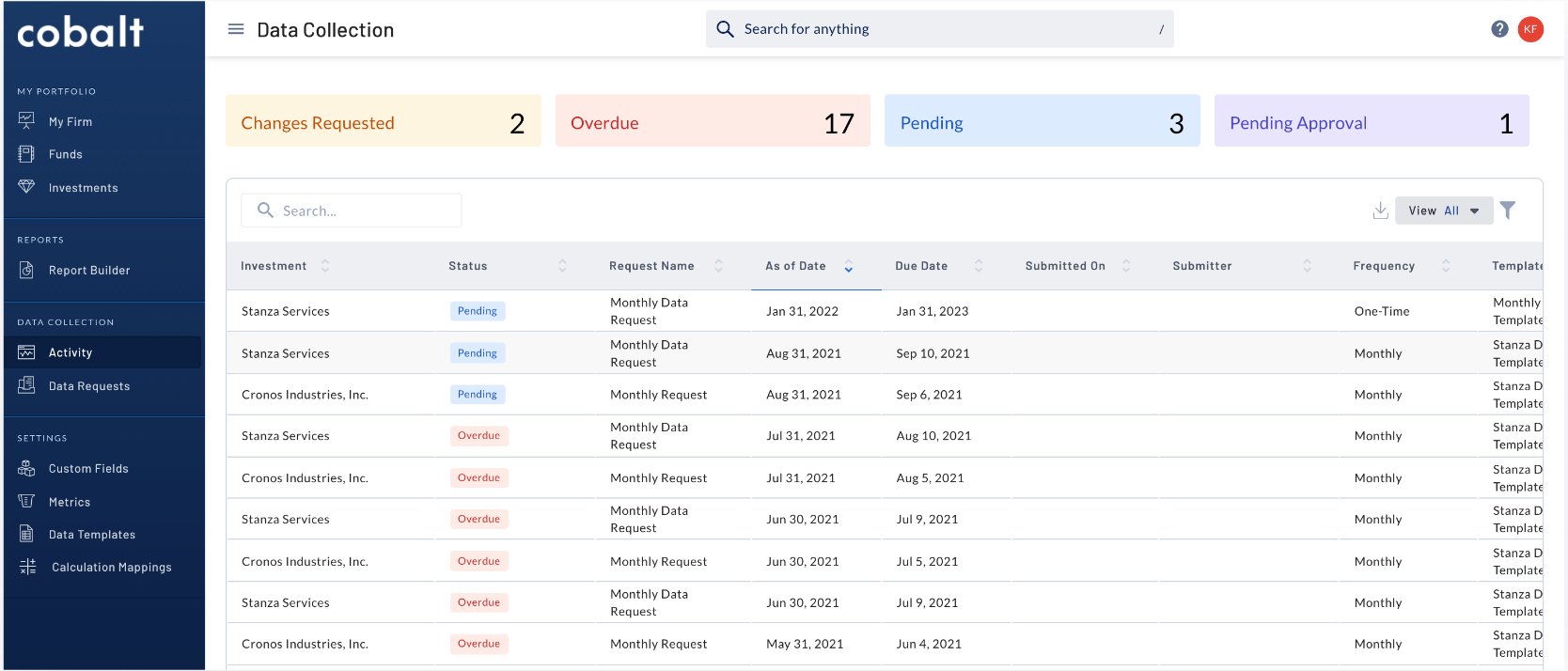Click the Template column header
1568x671 pixels.
[1517, 266]
